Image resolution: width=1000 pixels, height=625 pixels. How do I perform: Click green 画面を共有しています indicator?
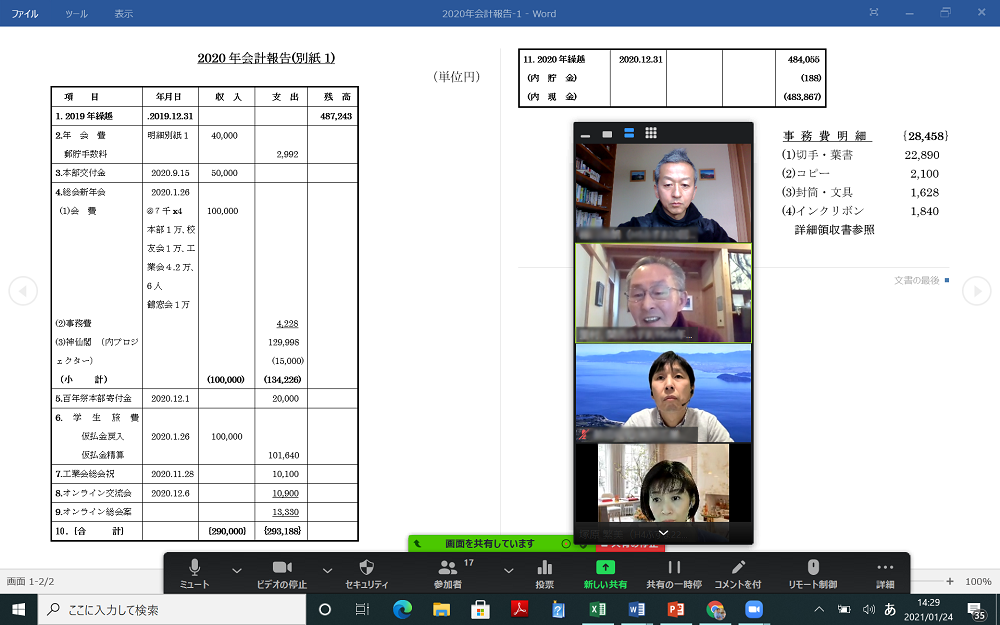(x=489, y=543)
